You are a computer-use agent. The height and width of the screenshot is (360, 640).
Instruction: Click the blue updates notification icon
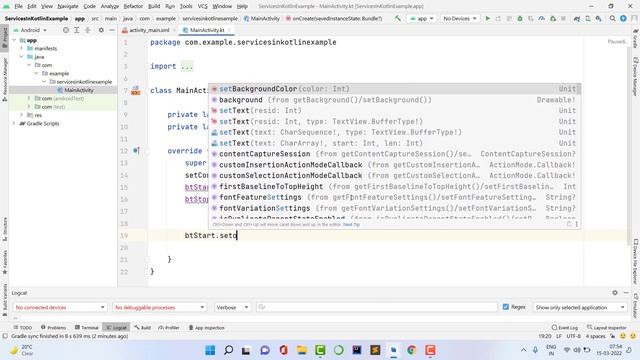[623, 18]
